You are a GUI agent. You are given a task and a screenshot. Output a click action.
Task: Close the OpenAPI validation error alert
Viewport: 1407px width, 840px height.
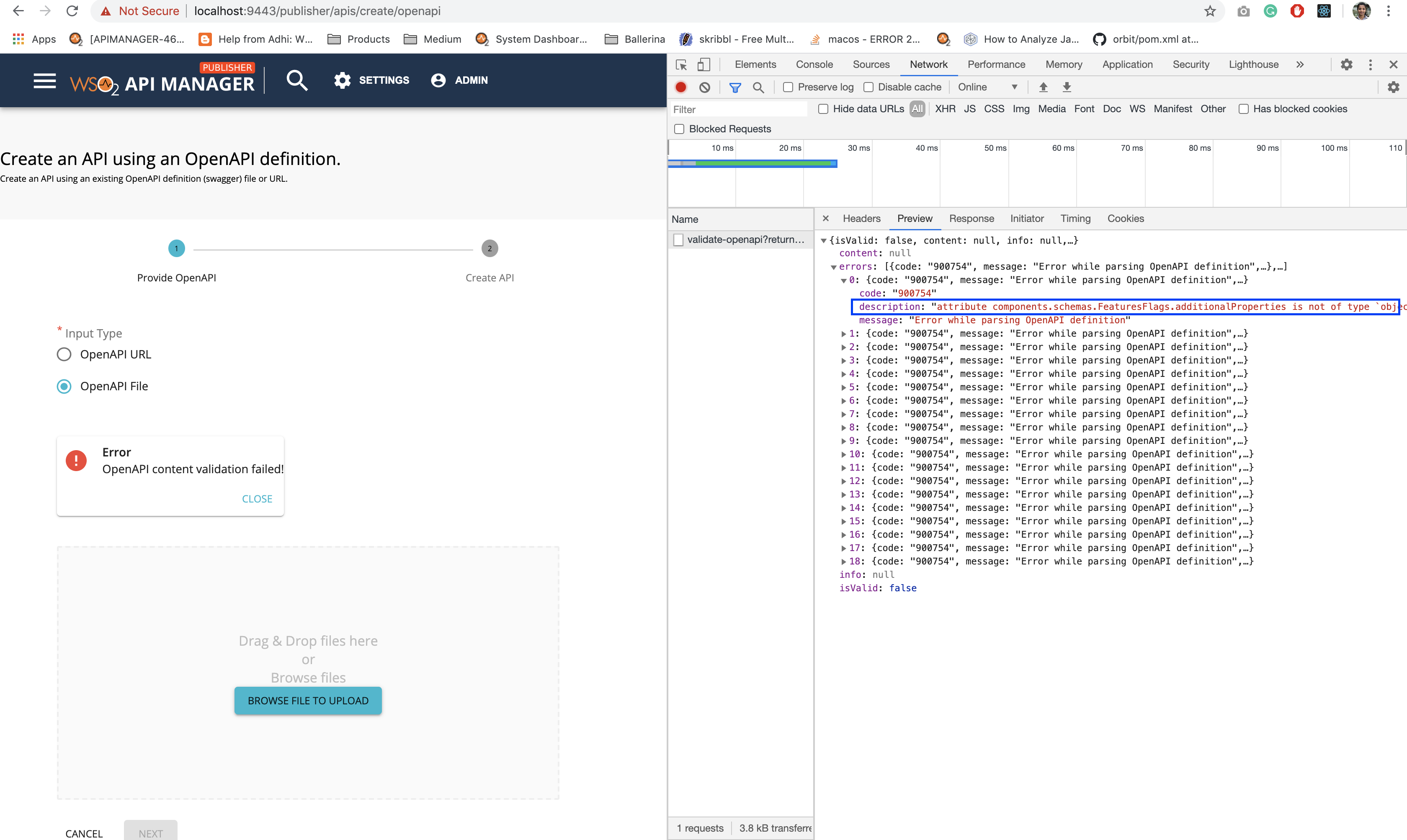257,498
